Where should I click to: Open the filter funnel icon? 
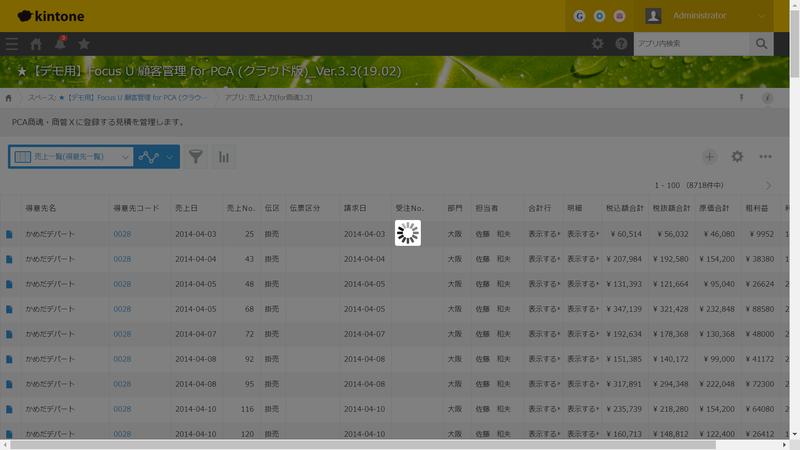pos(195,157)
